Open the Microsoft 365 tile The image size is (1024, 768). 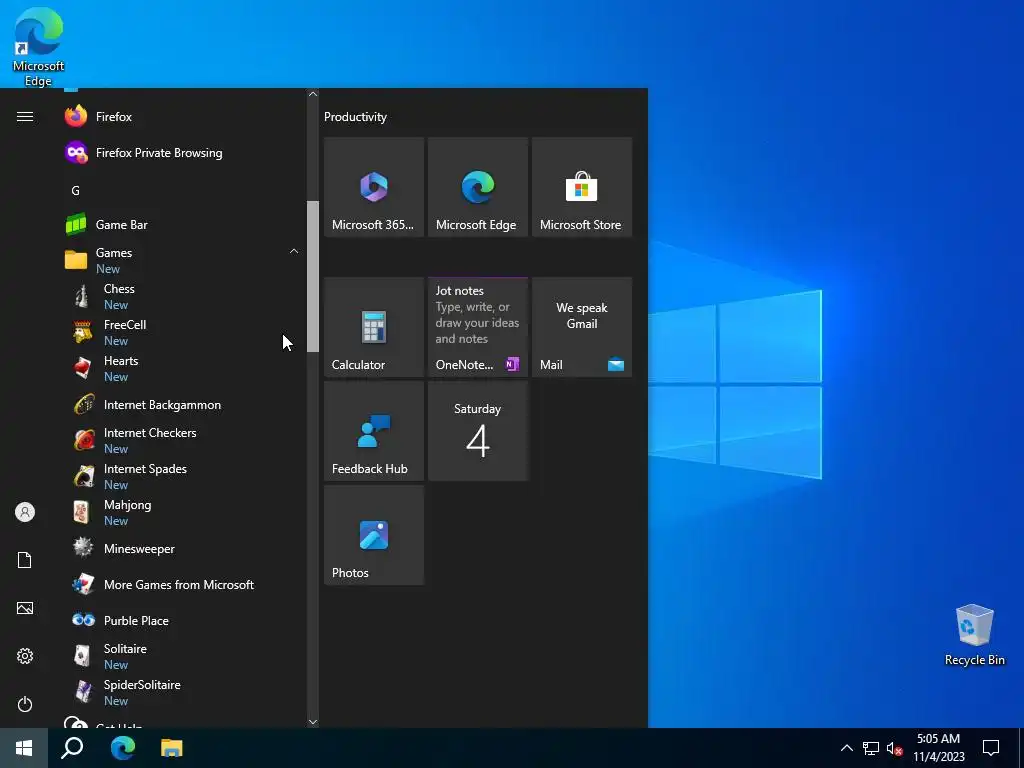374,187
